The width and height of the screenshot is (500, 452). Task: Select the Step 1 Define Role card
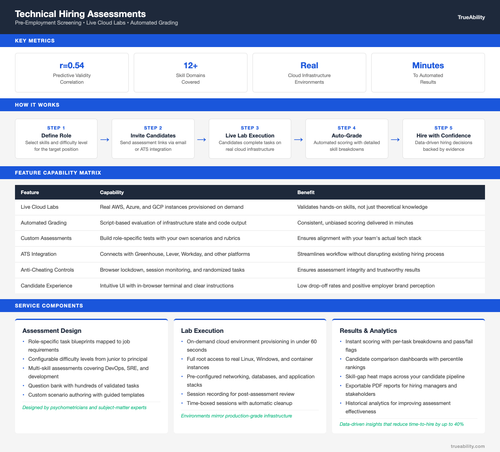56,139
